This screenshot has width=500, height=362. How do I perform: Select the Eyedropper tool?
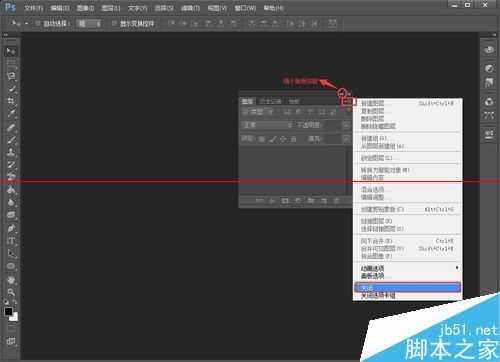[11, 114]
